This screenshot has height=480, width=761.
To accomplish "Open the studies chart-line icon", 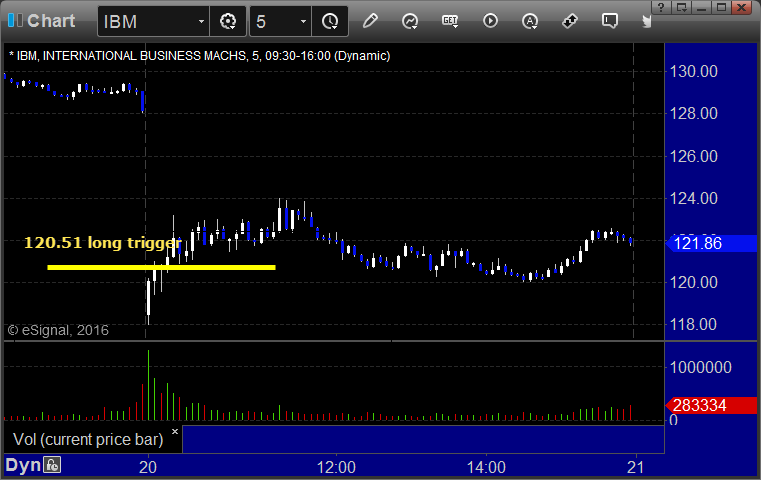I will (410, 21).
